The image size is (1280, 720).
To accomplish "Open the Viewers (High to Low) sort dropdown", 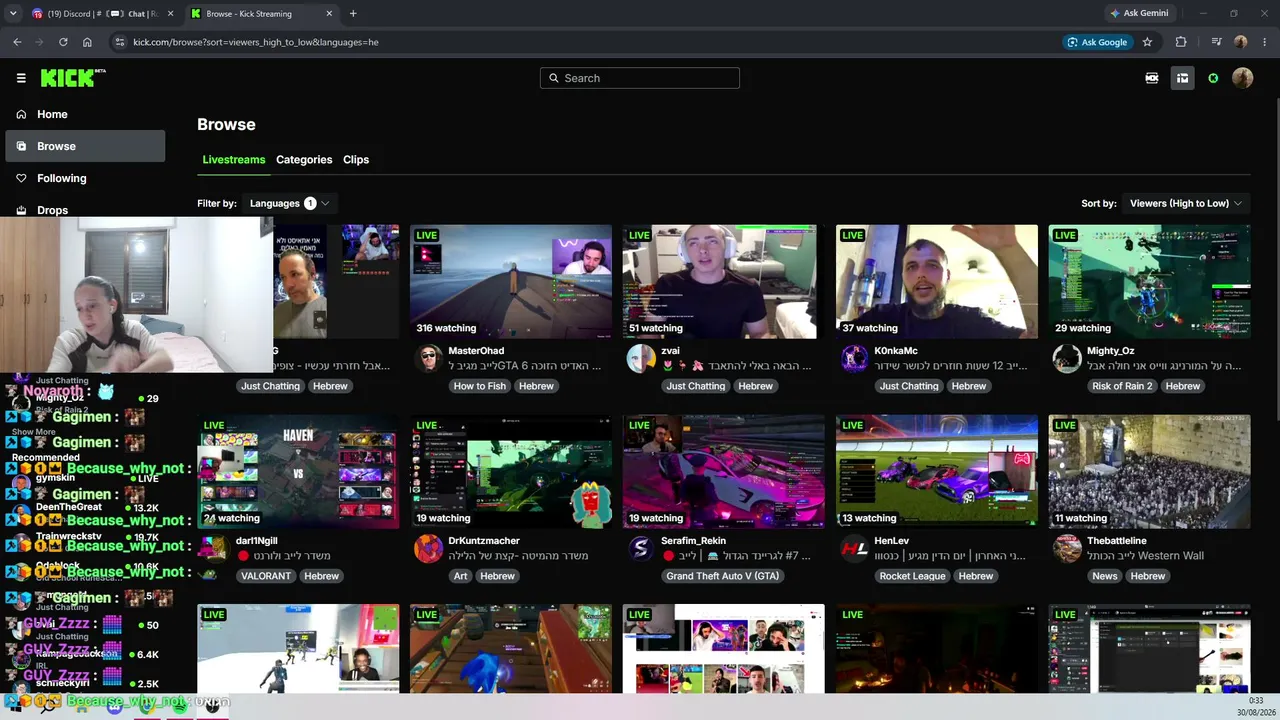I will point(1186,203).
